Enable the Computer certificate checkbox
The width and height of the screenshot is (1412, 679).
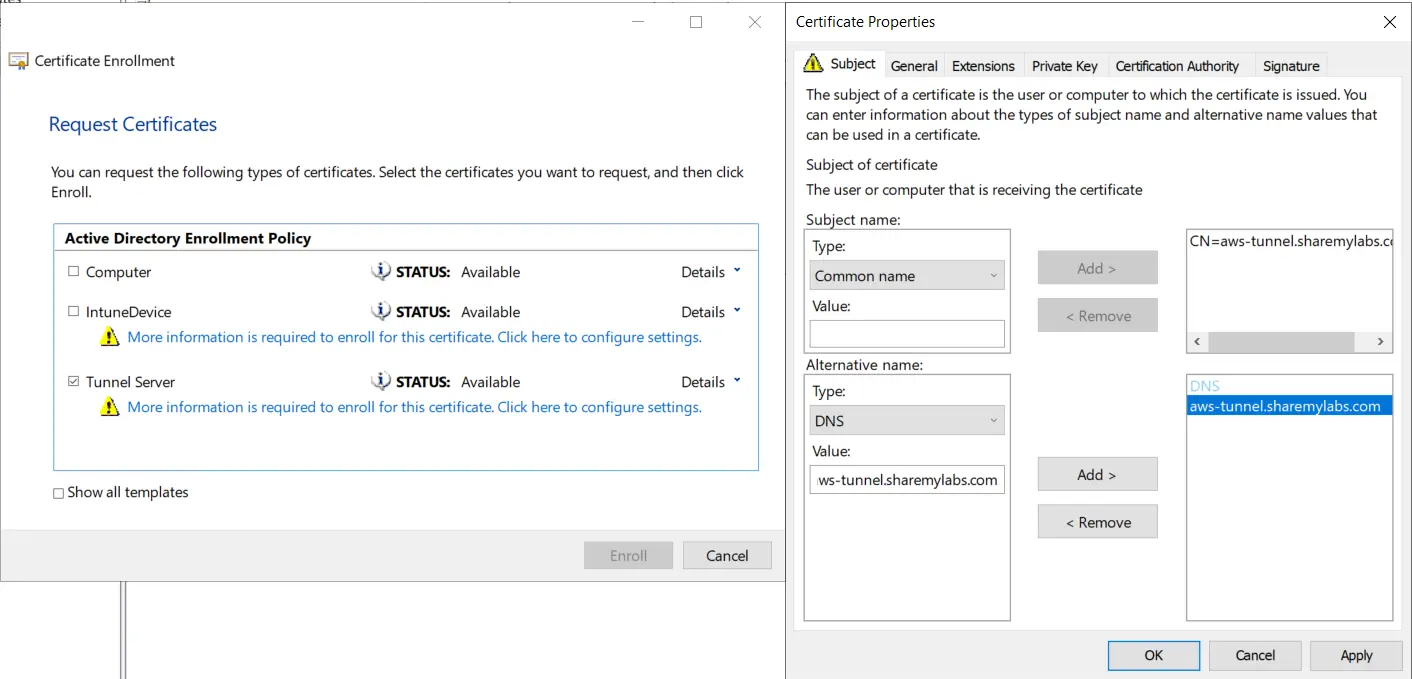pyautogui.click(x=73, y=272)
